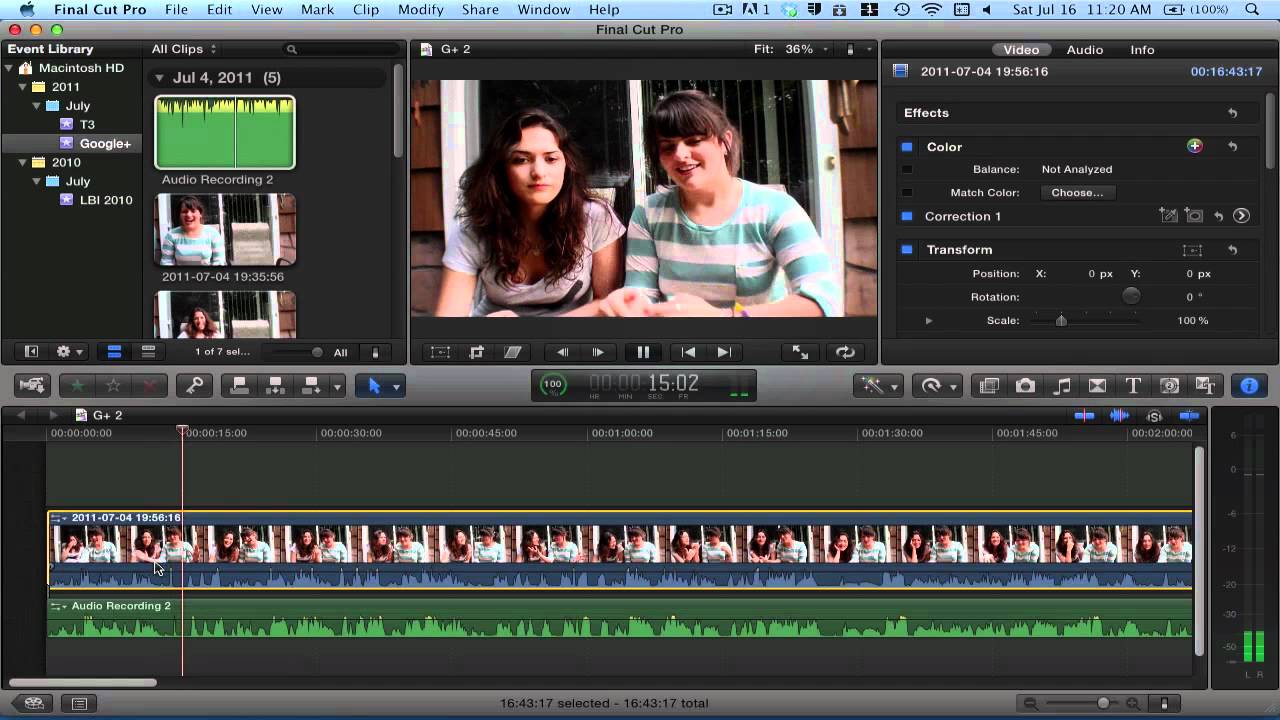The width and height of the screenshot is (1280, 720).
Task: Open the Color Board arrow for Correction 1
Action: point(1241,216)
